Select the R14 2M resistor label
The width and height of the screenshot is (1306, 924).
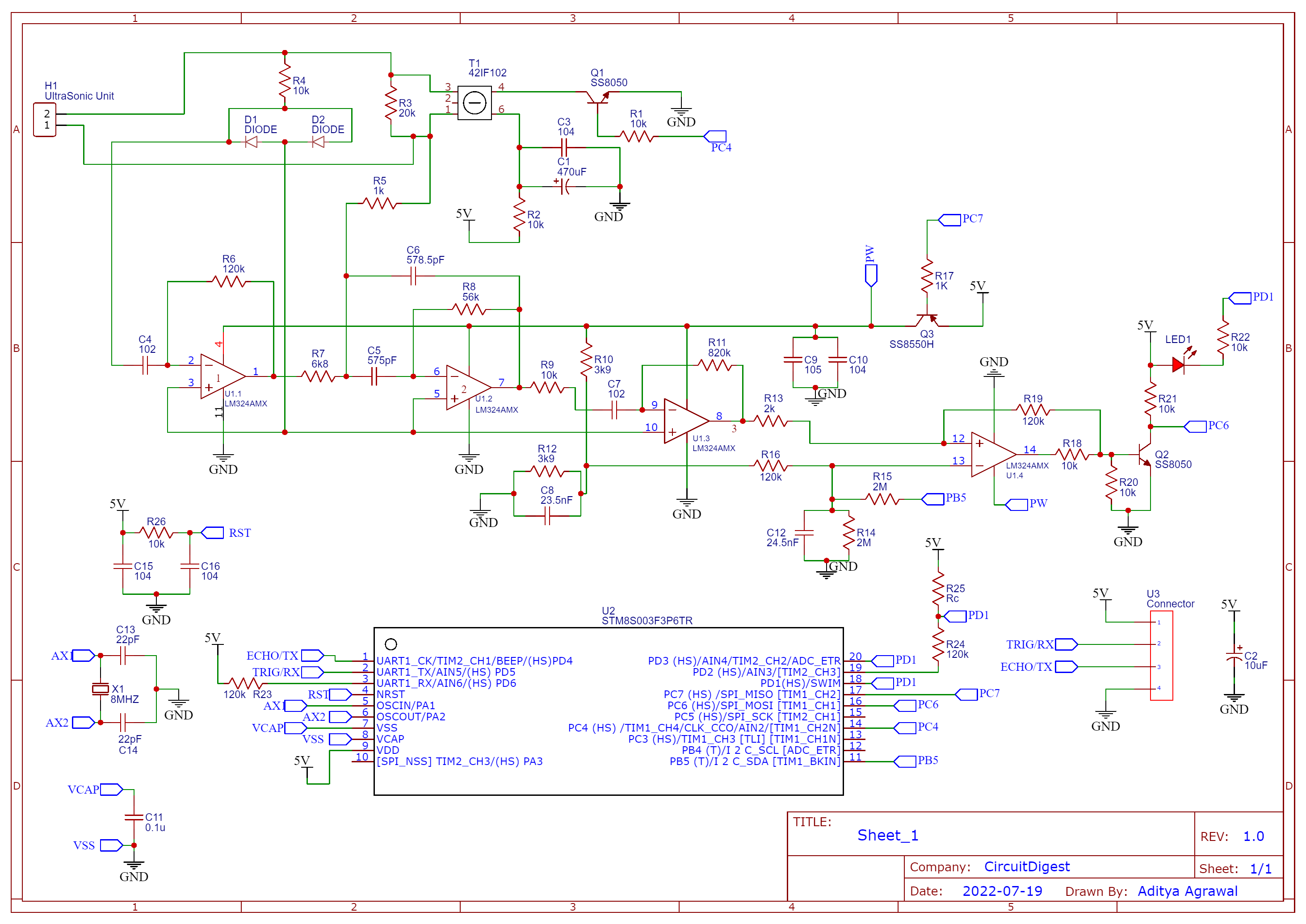pyautogui.click(x=865, y=538)
